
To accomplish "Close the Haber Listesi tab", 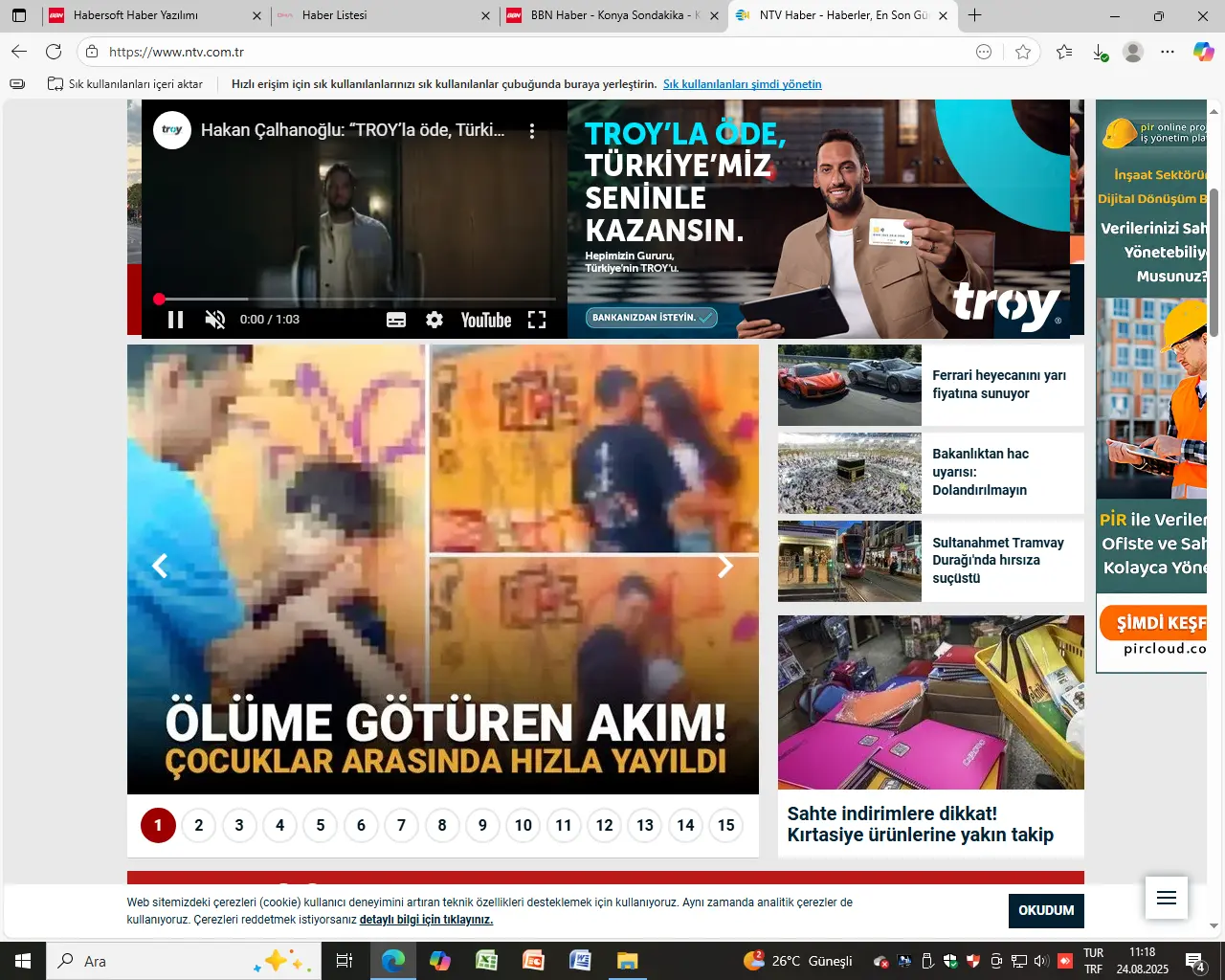I will click(485, 15).
